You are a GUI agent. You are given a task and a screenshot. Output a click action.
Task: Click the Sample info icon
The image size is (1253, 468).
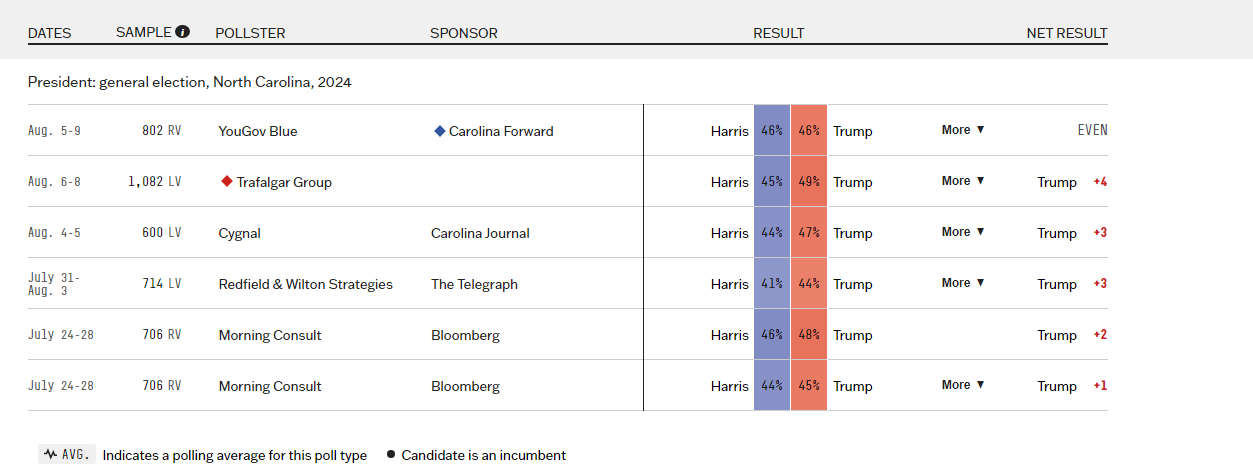point(183,32)
